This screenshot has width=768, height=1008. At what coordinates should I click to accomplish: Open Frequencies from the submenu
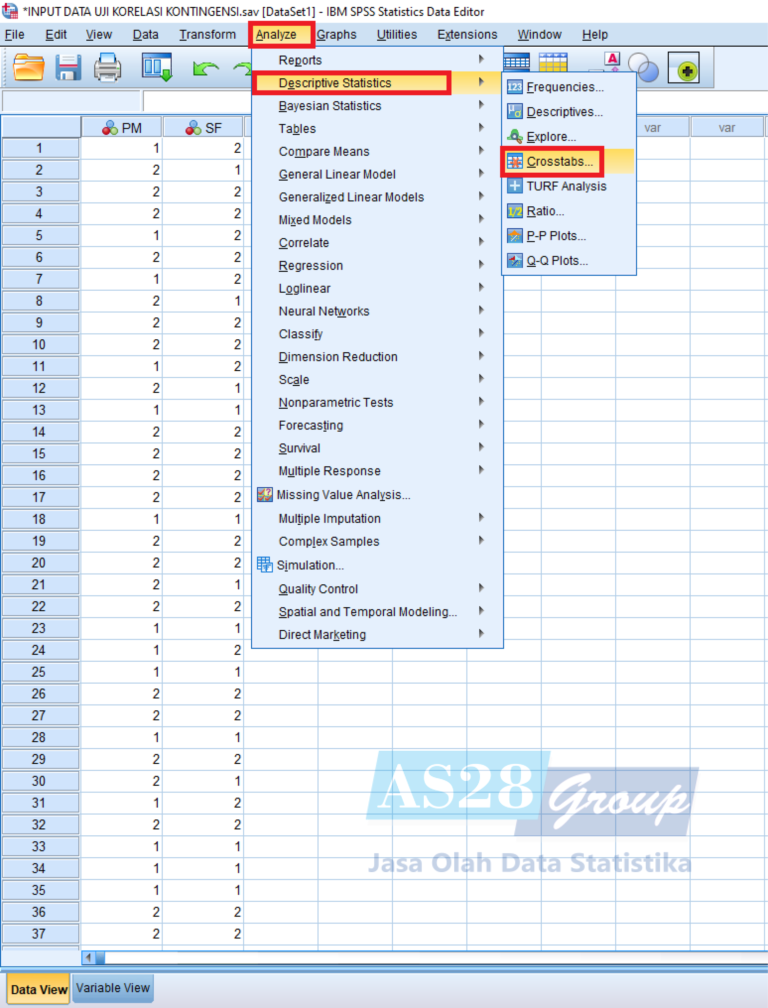[x=564, y=87]
